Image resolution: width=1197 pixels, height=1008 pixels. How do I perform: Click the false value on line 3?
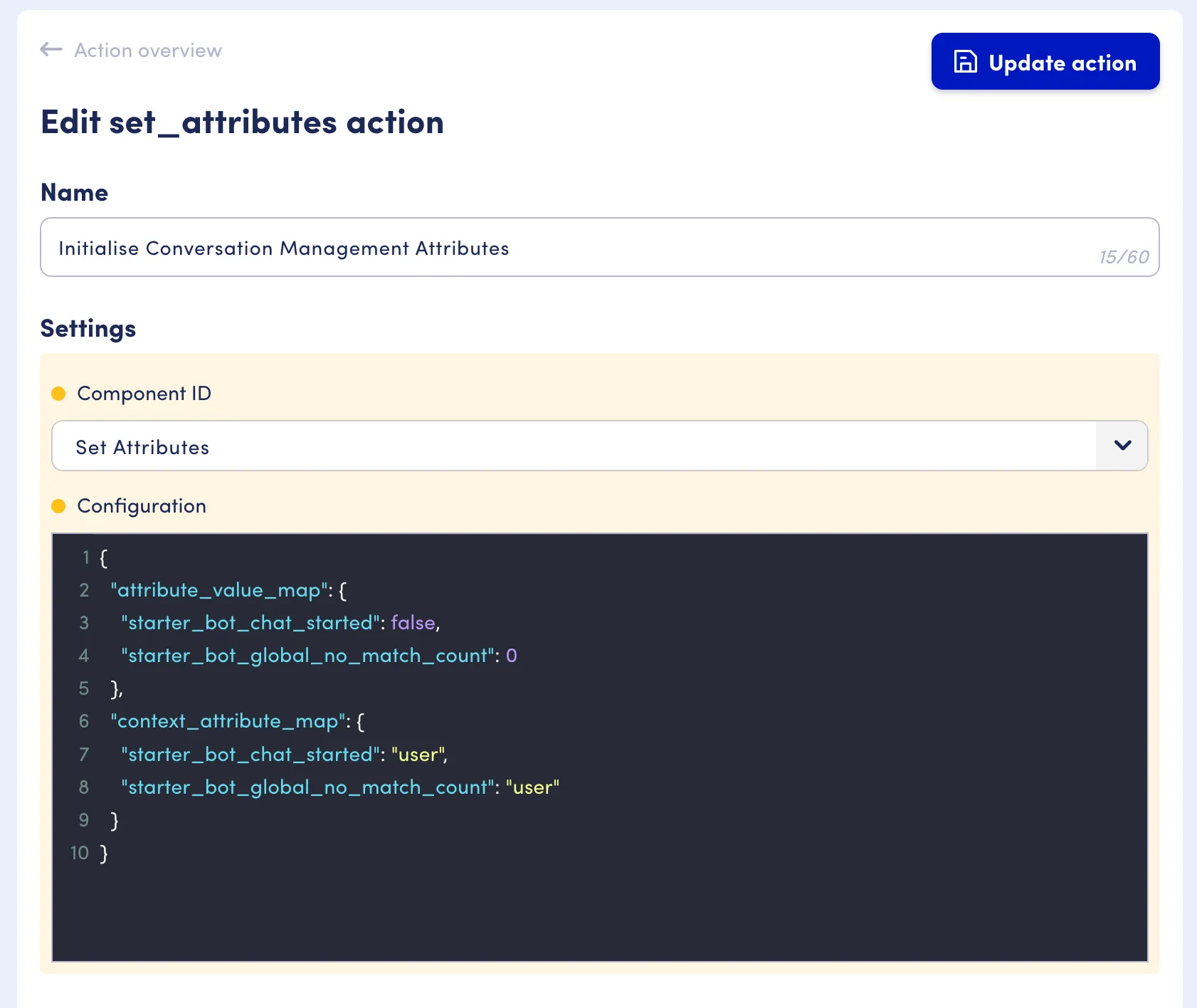point(413,623)
